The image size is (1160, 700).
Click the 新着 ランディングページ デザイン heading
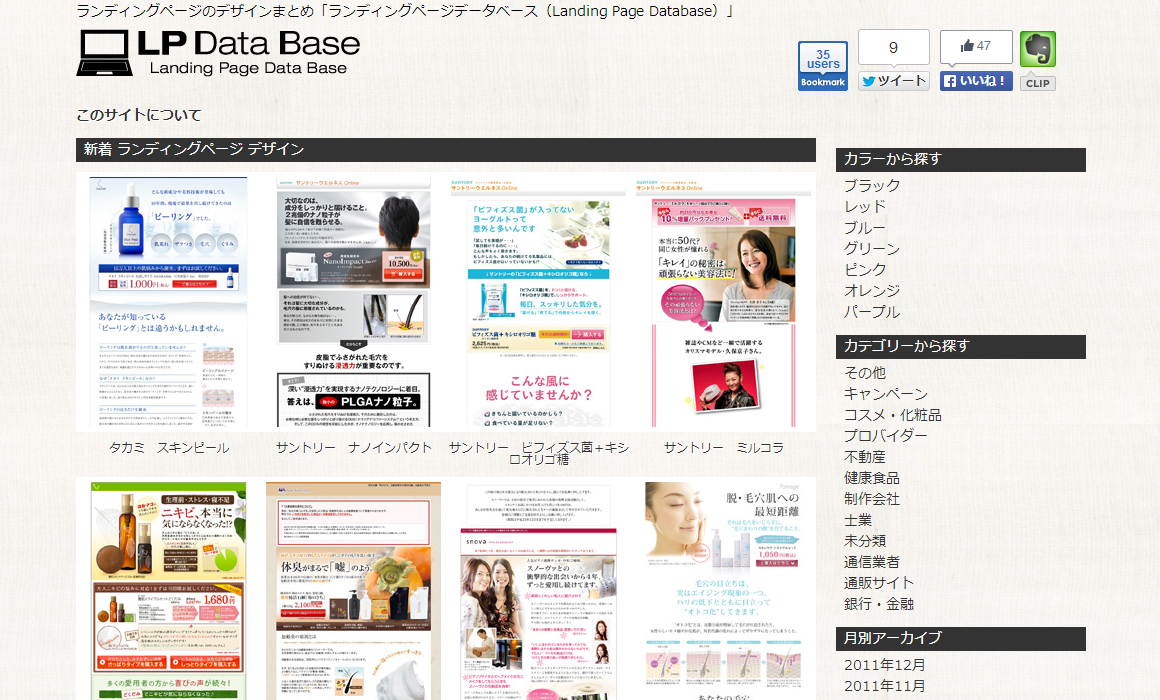(446, 149)
